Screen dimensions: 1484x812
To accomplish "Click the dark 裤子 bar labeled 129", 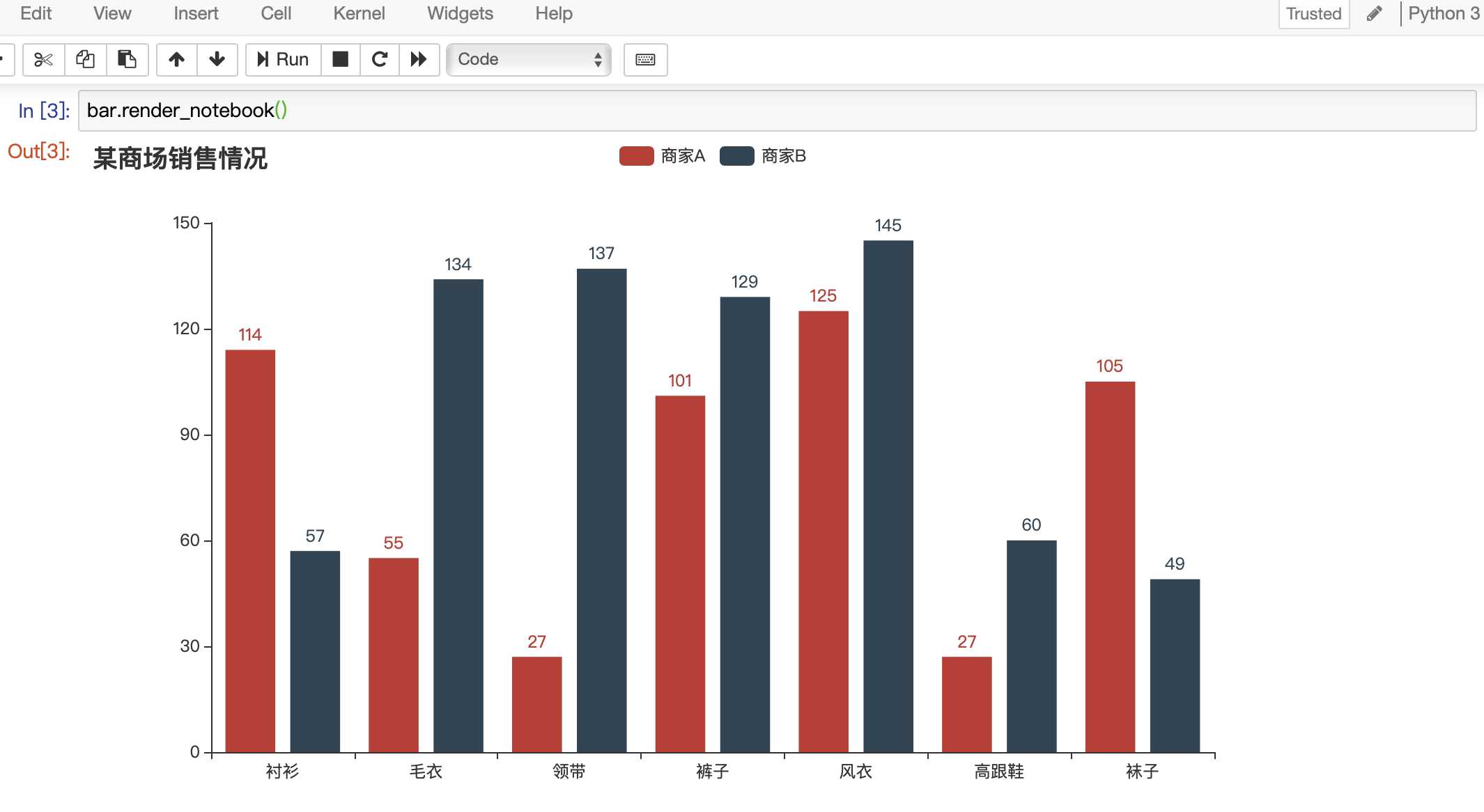I will click(745, 524).
